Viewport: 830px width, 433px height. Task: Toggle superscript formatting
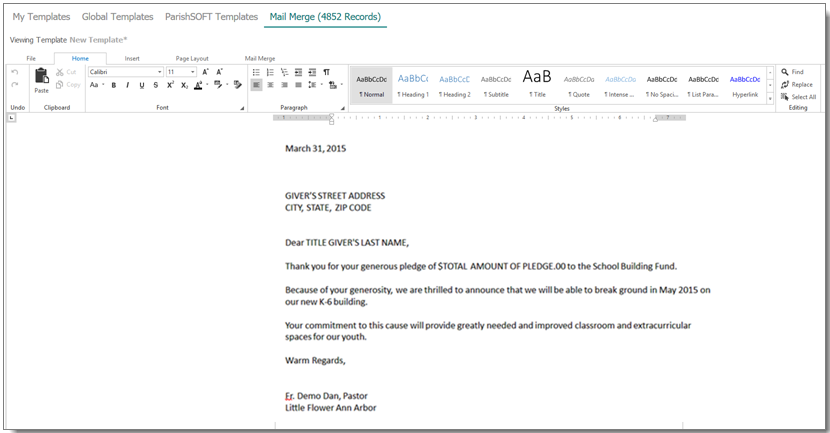pos(170,85)
